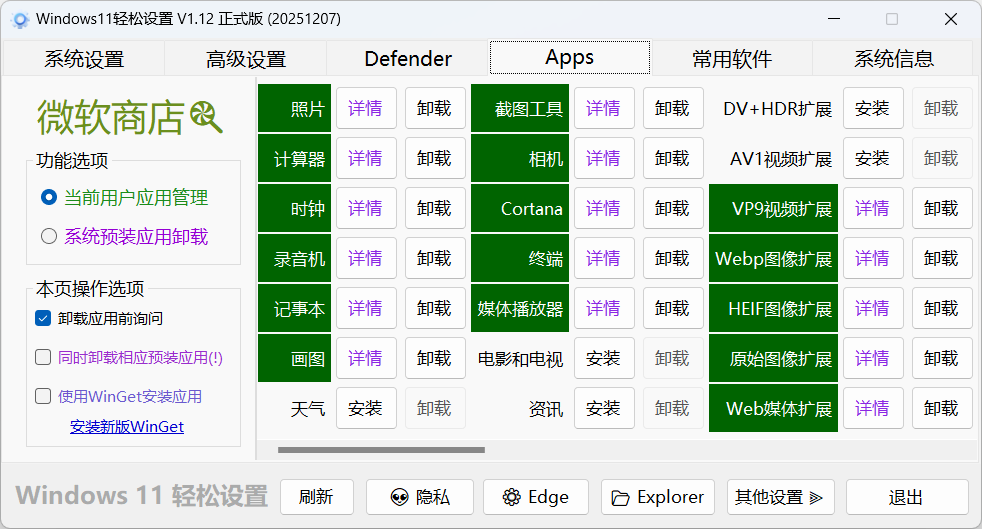Uninstall Webp图像扩展
Viewport: 982px width, 529px height.
pyautogui.click(x=941, y=259)
